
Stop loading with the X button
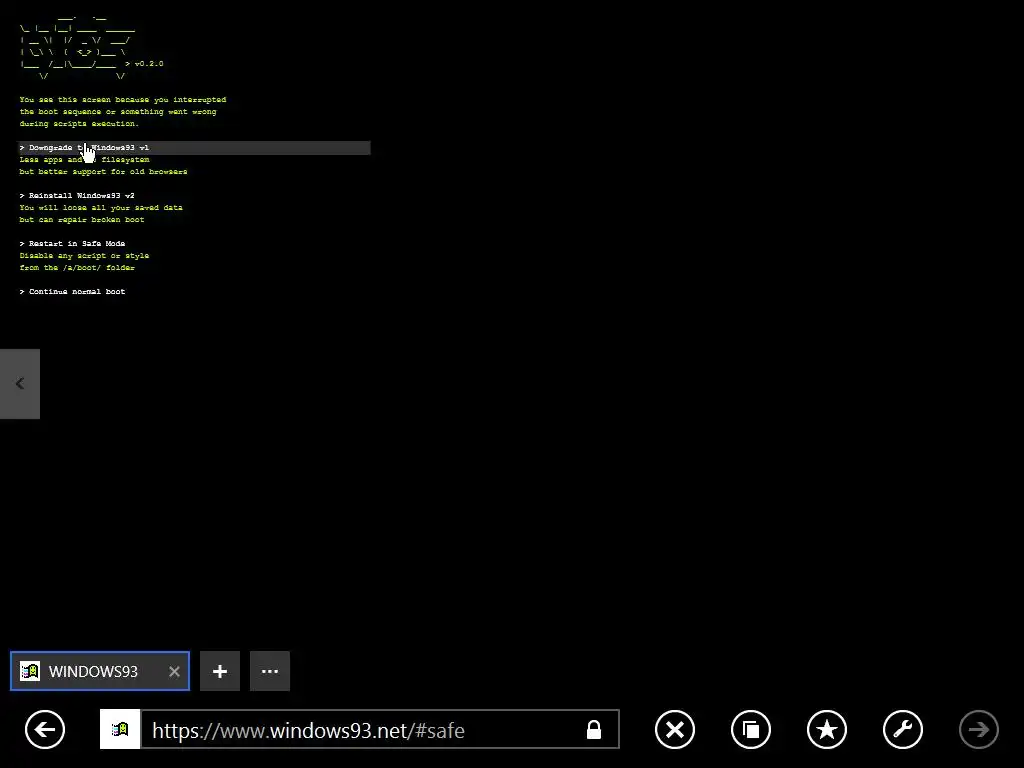[675, 729]
